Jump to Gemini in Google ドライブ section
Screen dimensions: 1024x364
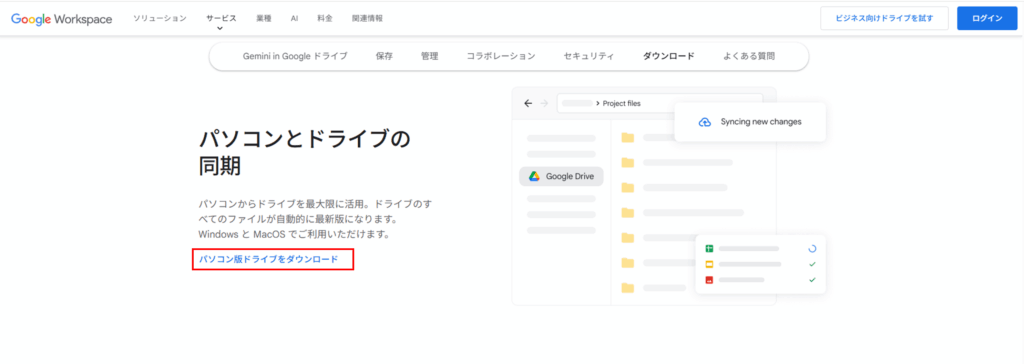[x=295, y=56]
